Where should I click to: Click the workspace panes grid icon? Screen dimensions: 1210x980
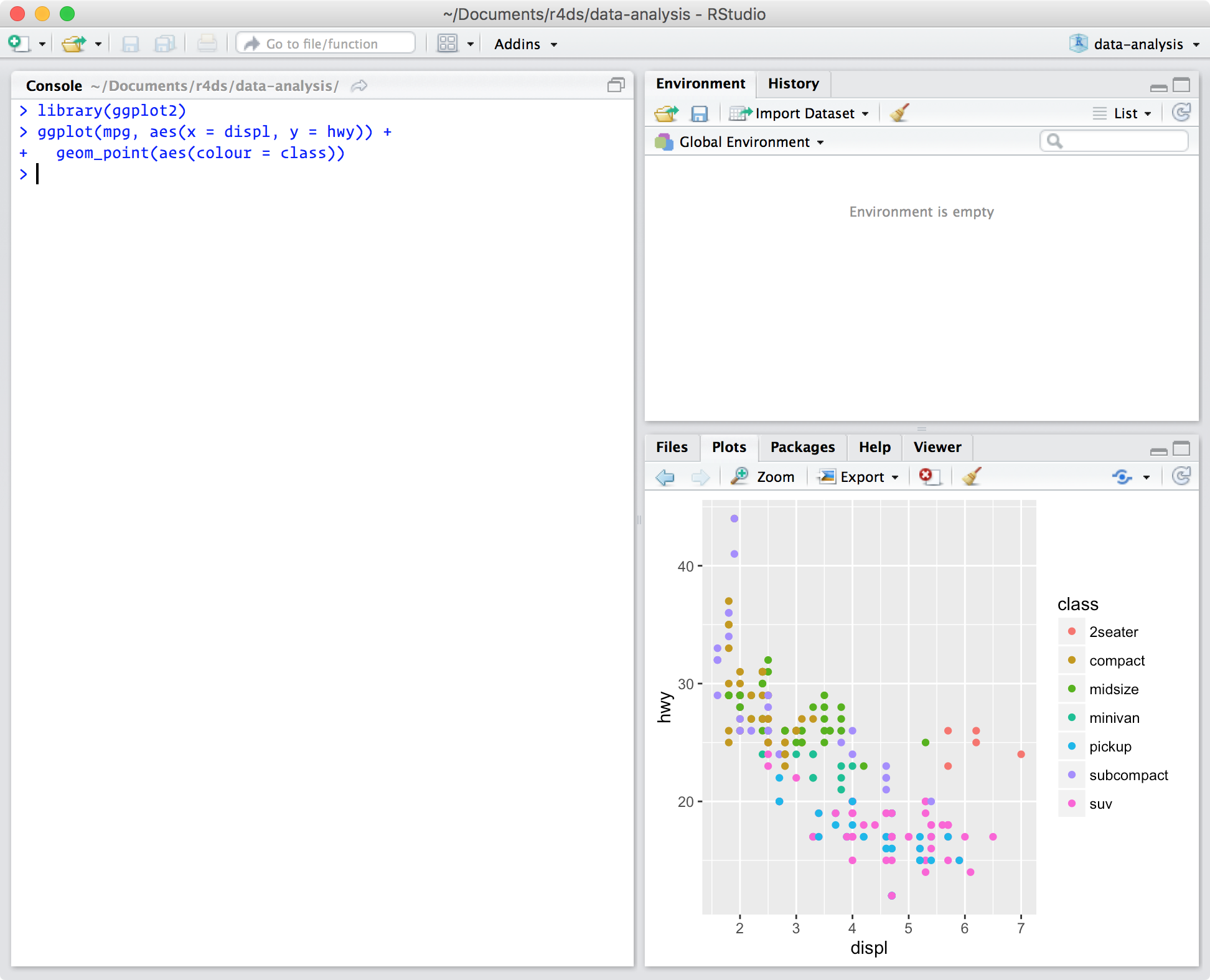pos(448,44)
